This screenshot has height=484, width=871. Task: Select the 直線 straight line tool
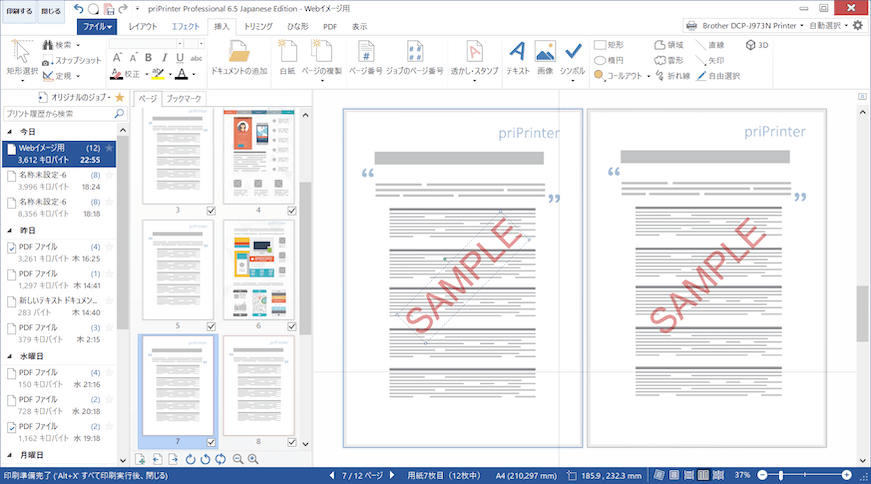(710, 45)
